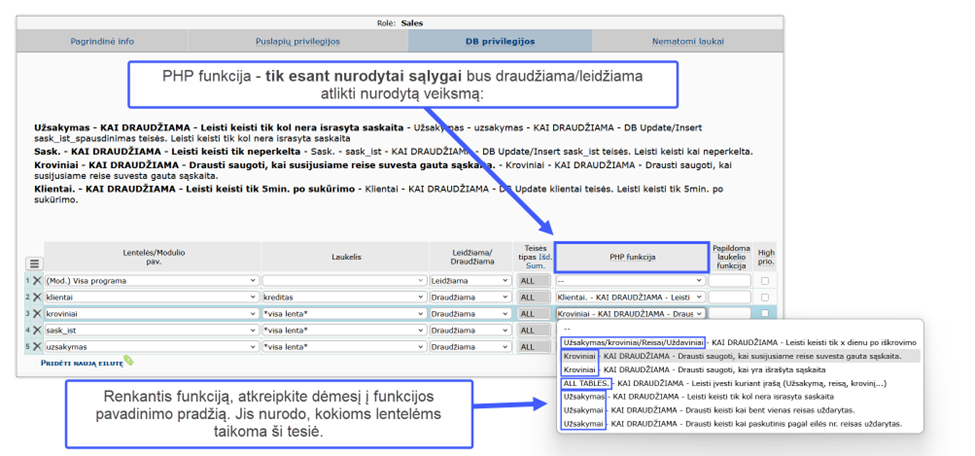This screenshot has width=975, height=456.
Task: Click ALL button in klientai row
Action: (x=534, y=297)
